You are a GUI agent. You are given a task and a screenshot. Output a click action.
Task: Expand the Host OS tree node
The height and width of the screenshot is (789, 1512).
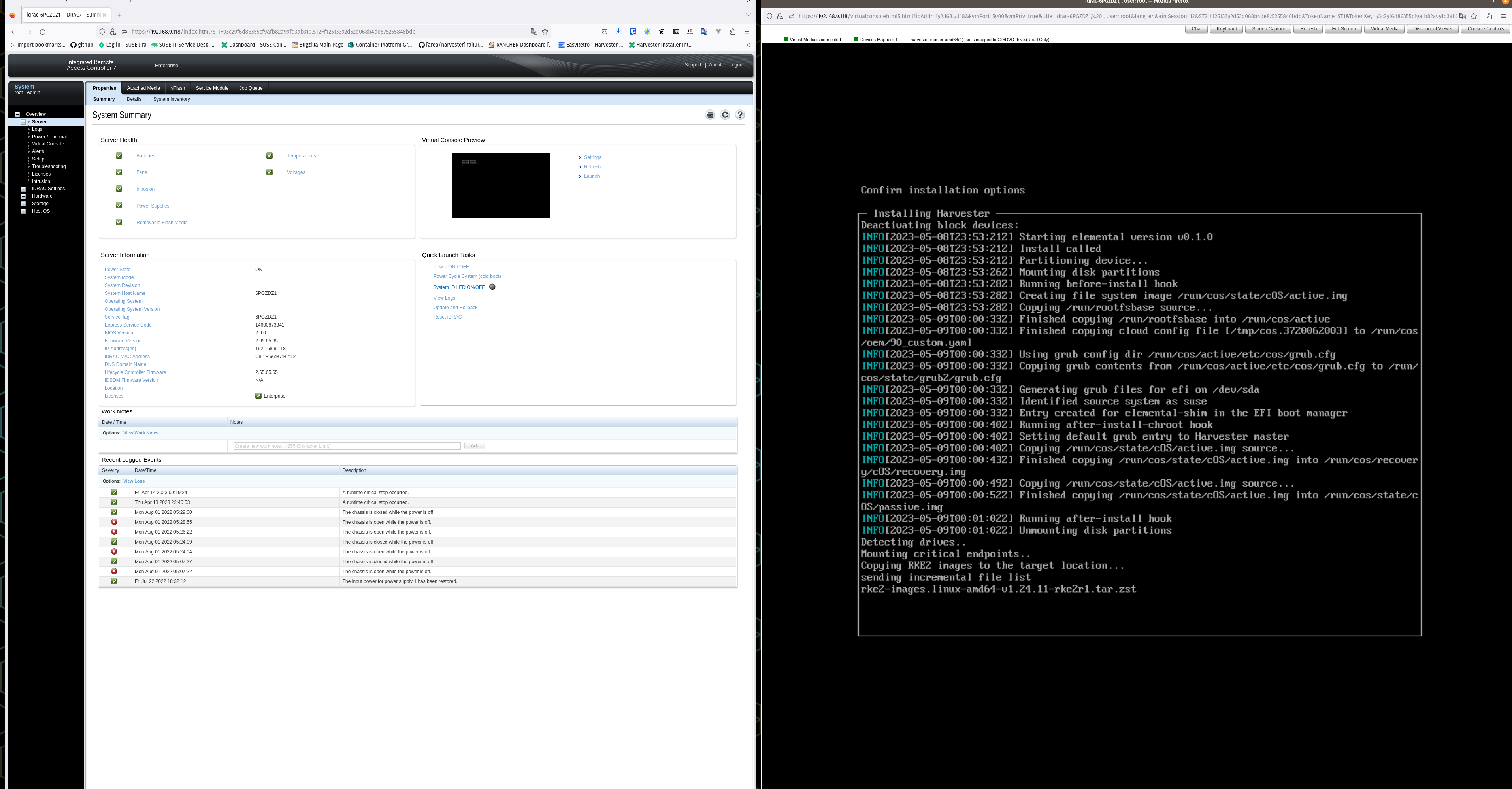pyautogui.click(x=23, y=211)
